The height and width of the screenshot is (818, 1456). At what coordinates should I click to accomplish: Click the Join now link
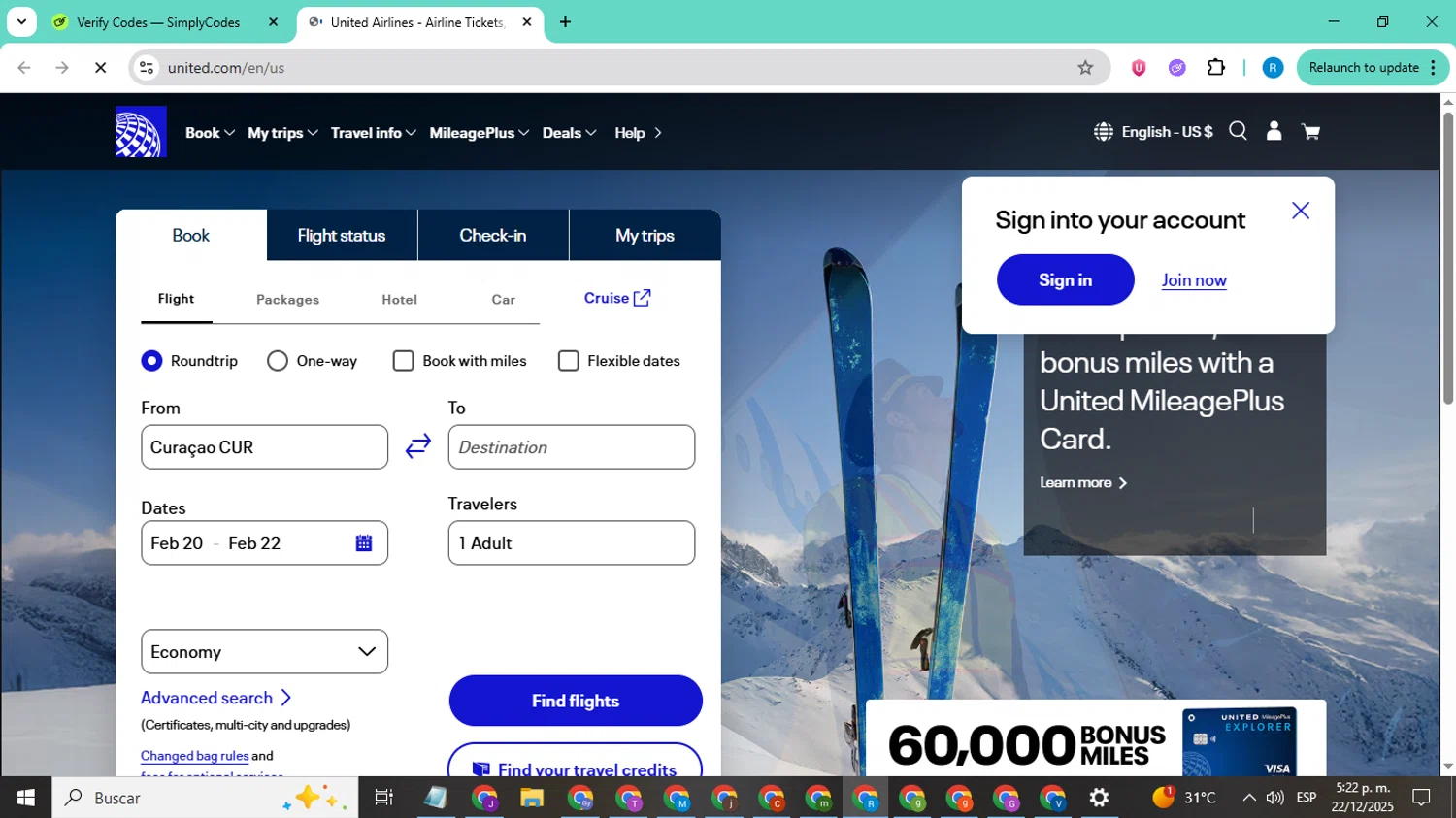(1194, 280)
